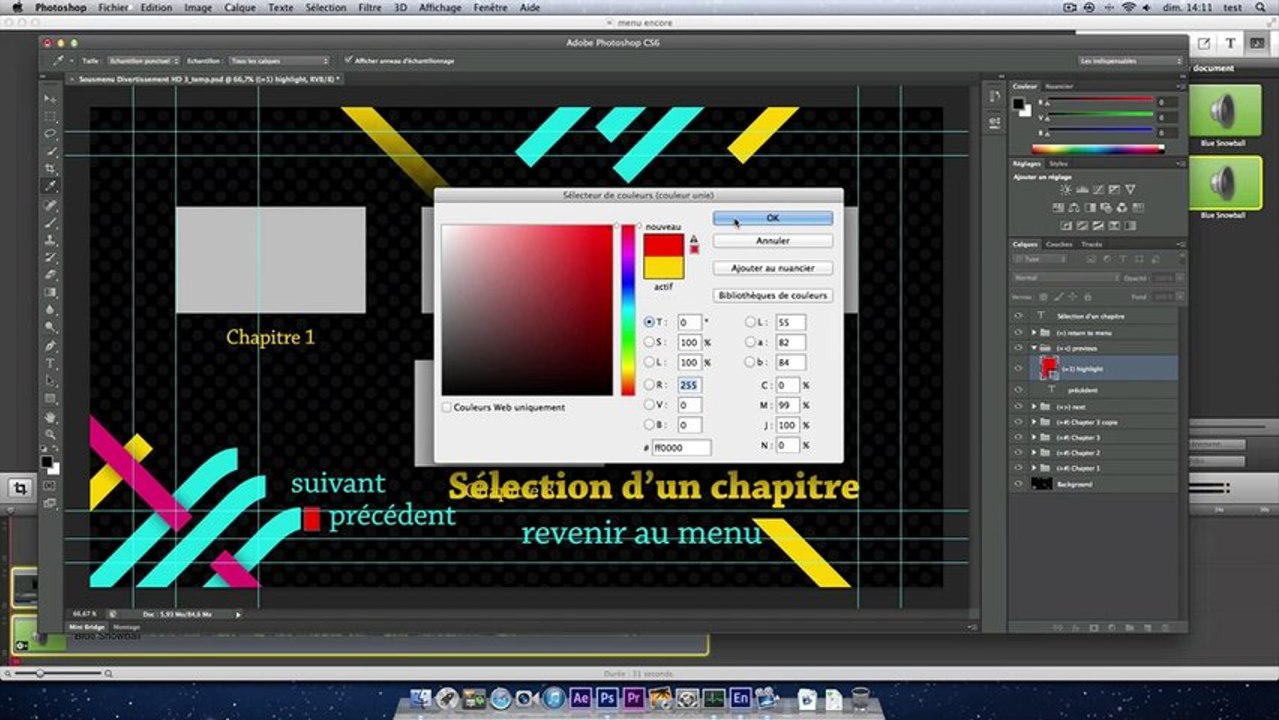The width and height of the screenshot is (1279, 720).
Task: Select the Pen tool
Action: pos(50,346)
